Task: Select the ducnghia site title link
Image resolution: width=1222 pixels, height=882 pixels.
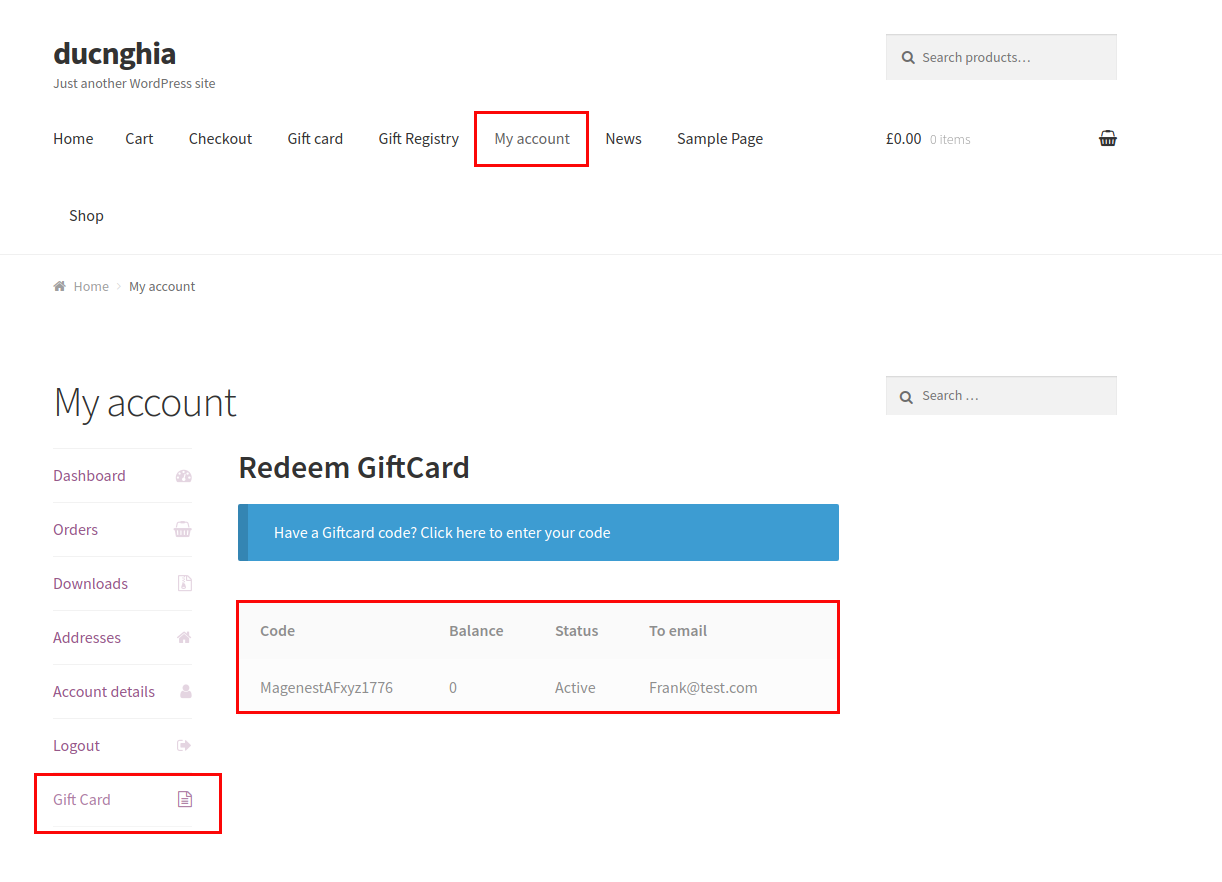Action: tap(113, 53)
